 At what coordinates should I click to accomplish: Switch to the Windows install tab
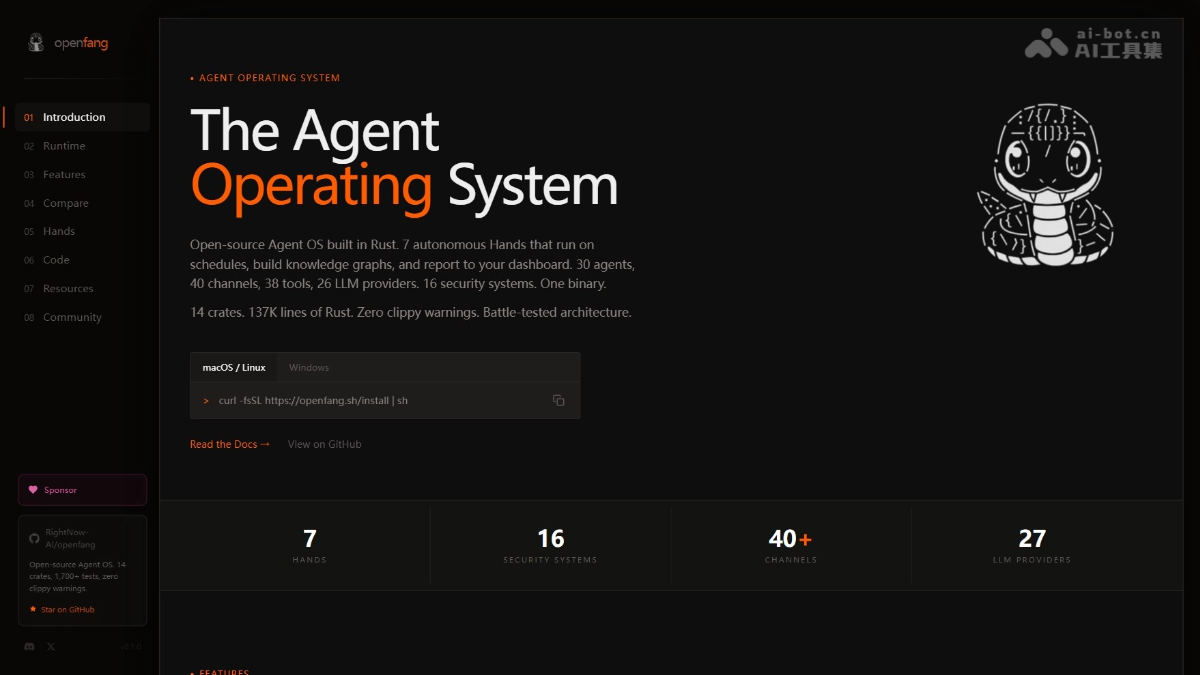pos(308,367)
